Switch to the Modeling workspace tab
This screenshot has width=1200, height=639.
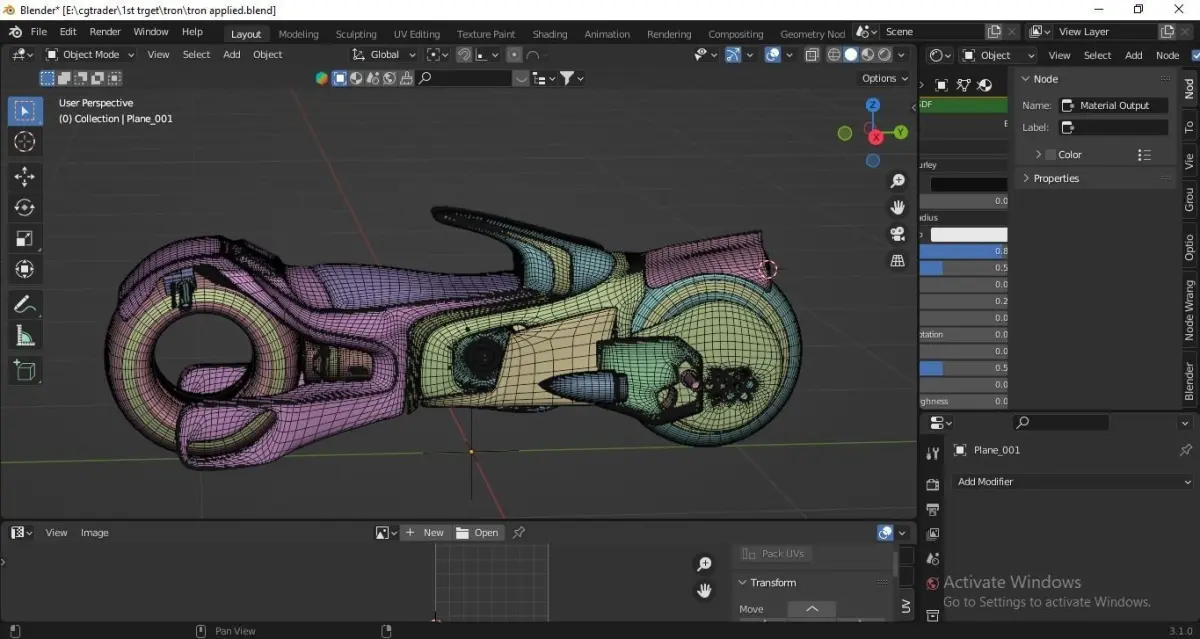tap(298, 34)
